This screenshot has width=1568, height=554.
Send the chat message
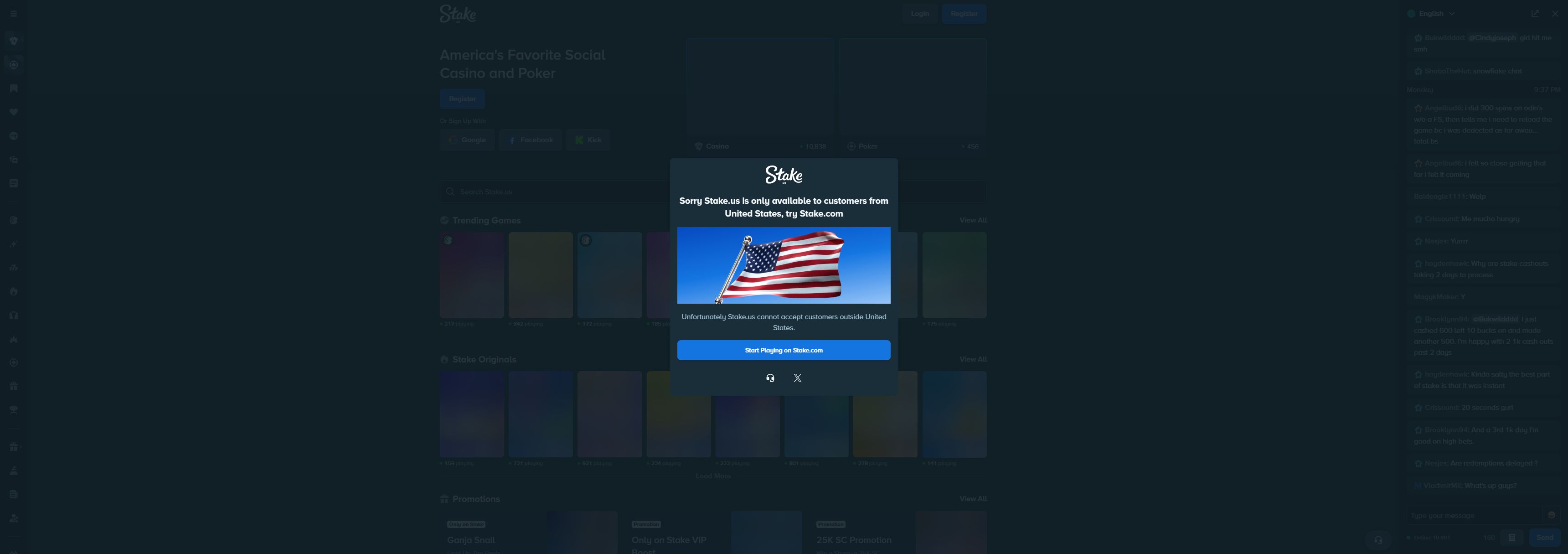(x=1545, y=538)
